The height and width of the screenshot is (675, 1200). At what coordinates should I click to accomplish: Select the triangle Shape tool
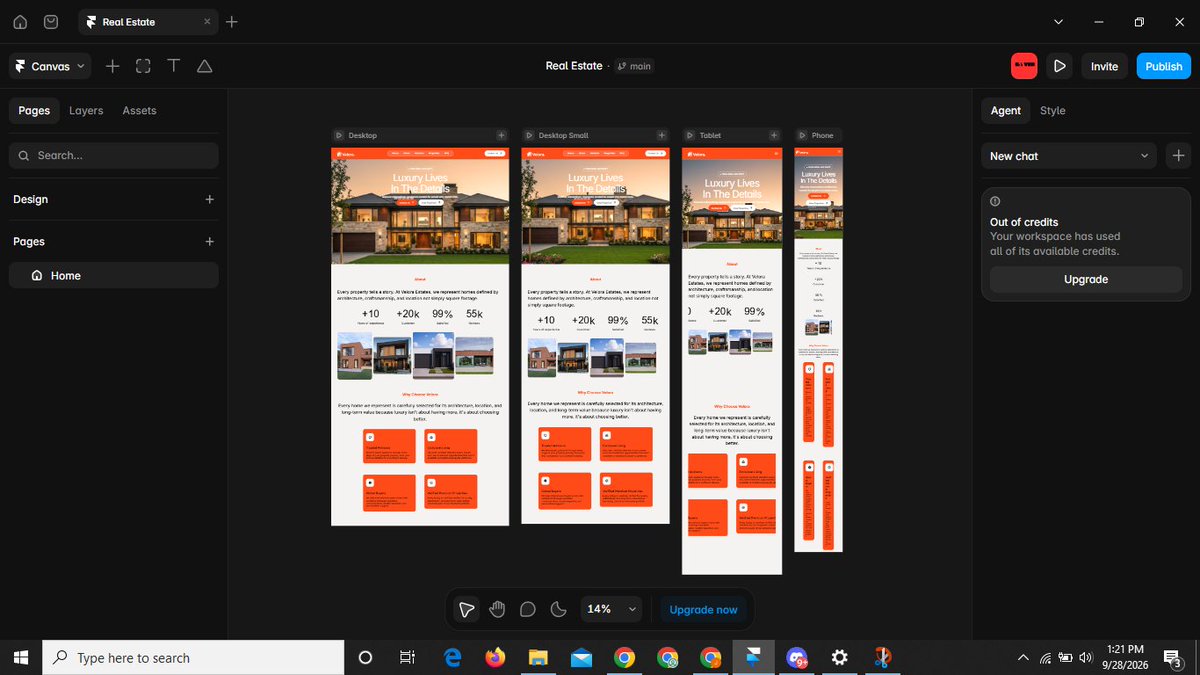(205, 66)
